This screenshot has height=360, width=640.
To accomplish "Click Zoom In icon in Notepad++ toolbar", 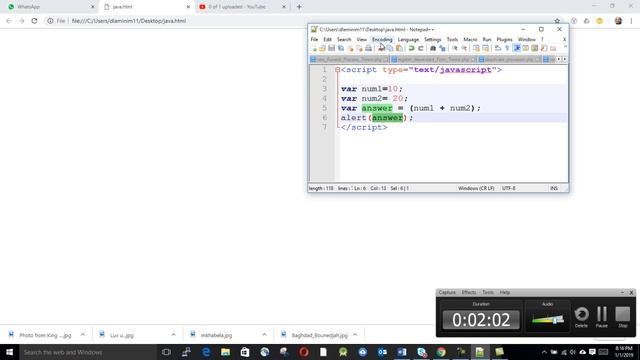I will point(455,49).
